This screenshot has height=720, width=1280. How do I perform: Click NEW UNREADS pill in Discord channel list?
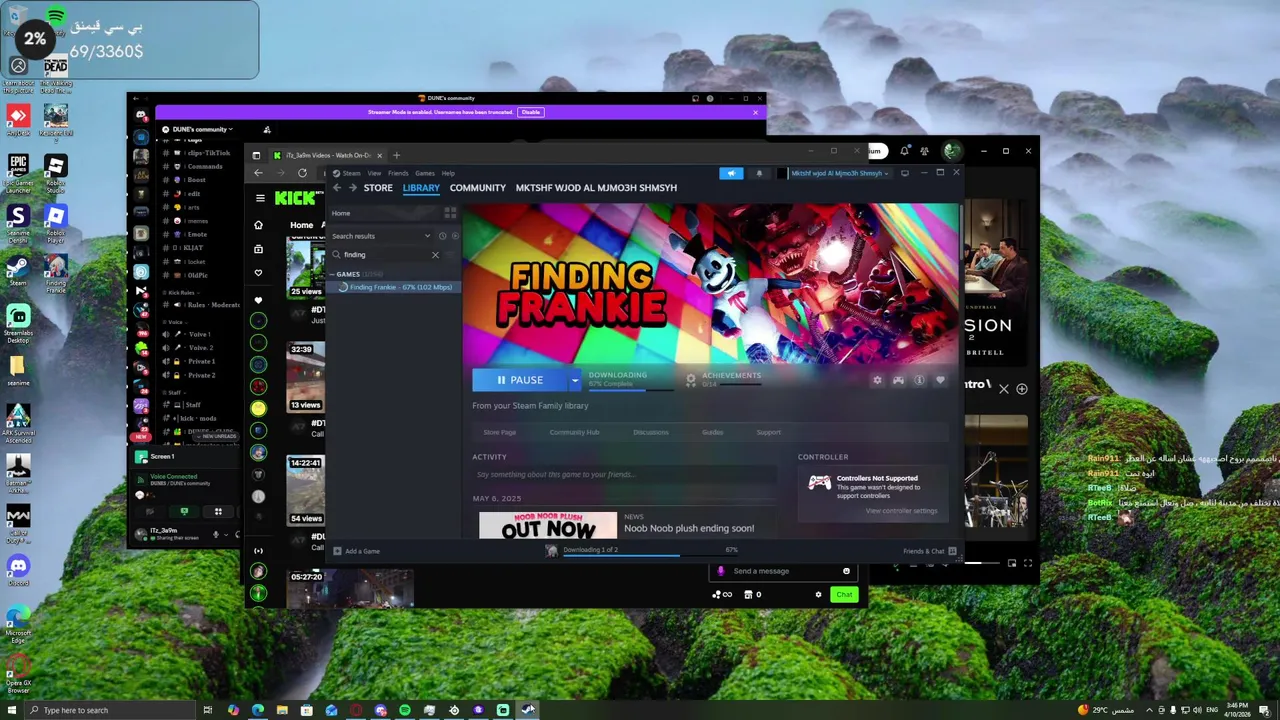pyautogui.click(x=216, y=436)
